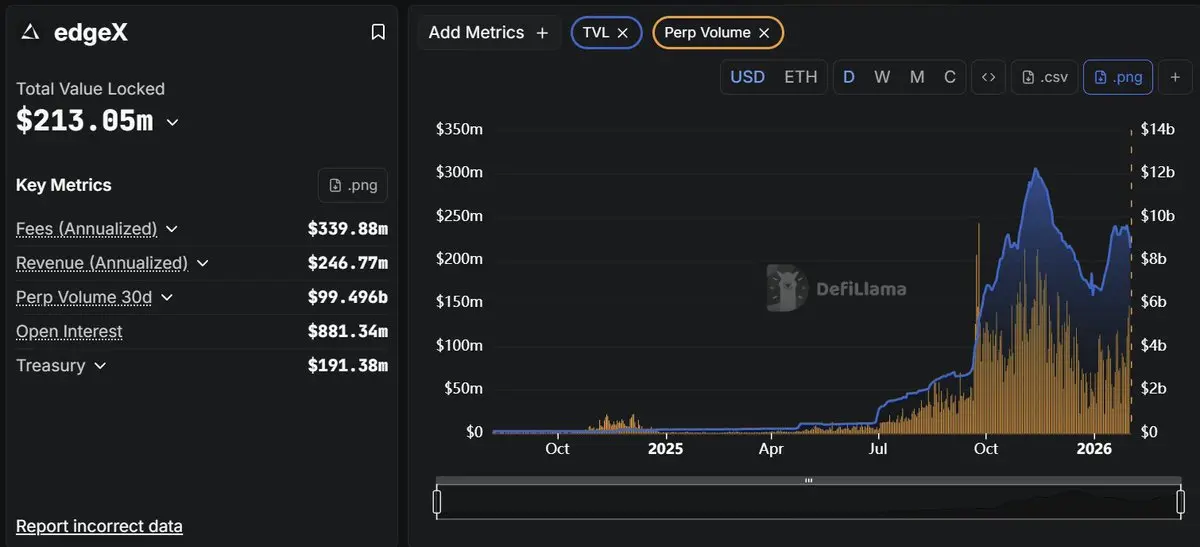Click the $350m left axis label
Image resolution: width=1200 pixels, height=547 pixels.
coord(459,129)
